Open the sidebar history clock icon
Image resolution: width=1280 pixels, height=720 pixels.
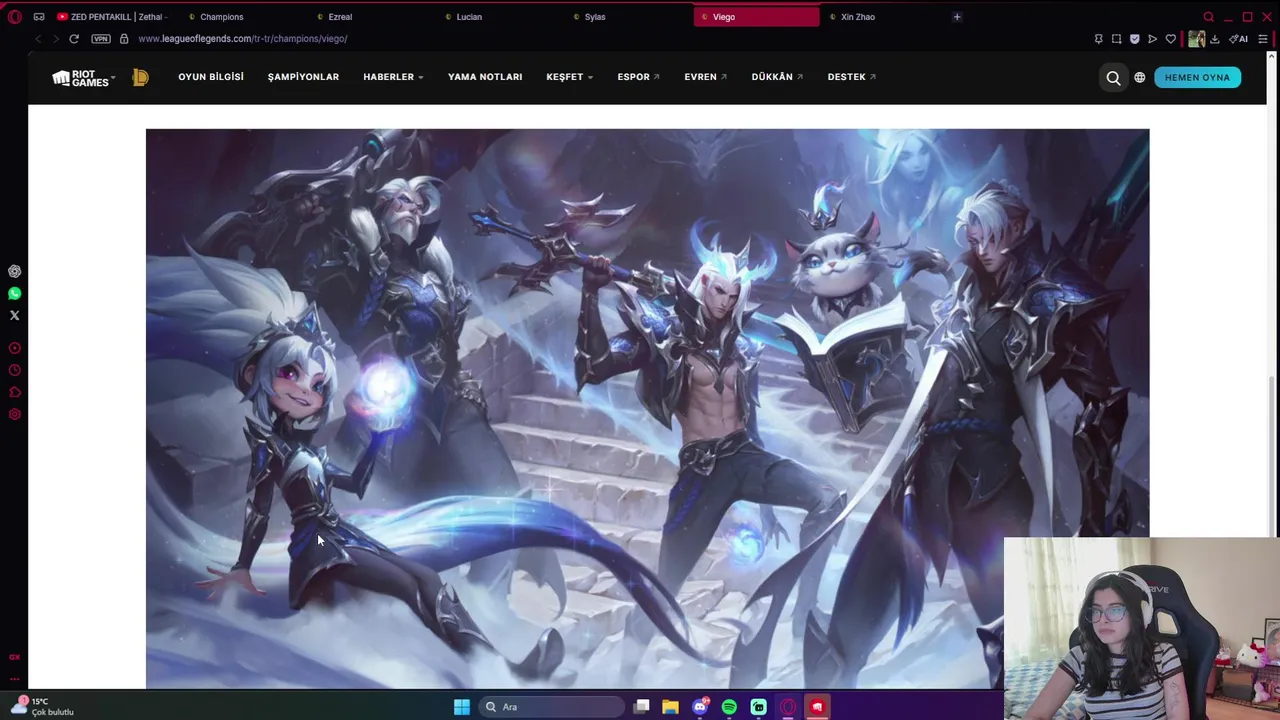(x=15, y=370)
